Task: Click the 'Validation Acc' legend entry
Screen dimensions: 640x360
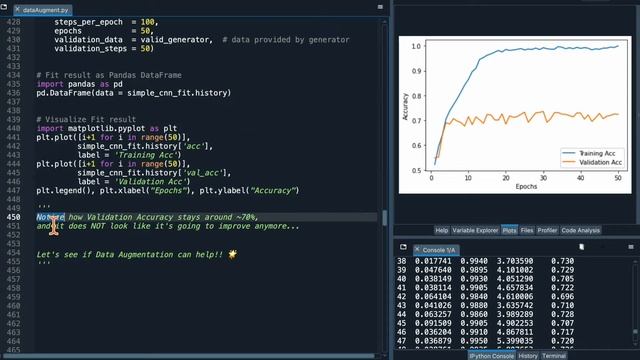Action: (x=593, y=162)
